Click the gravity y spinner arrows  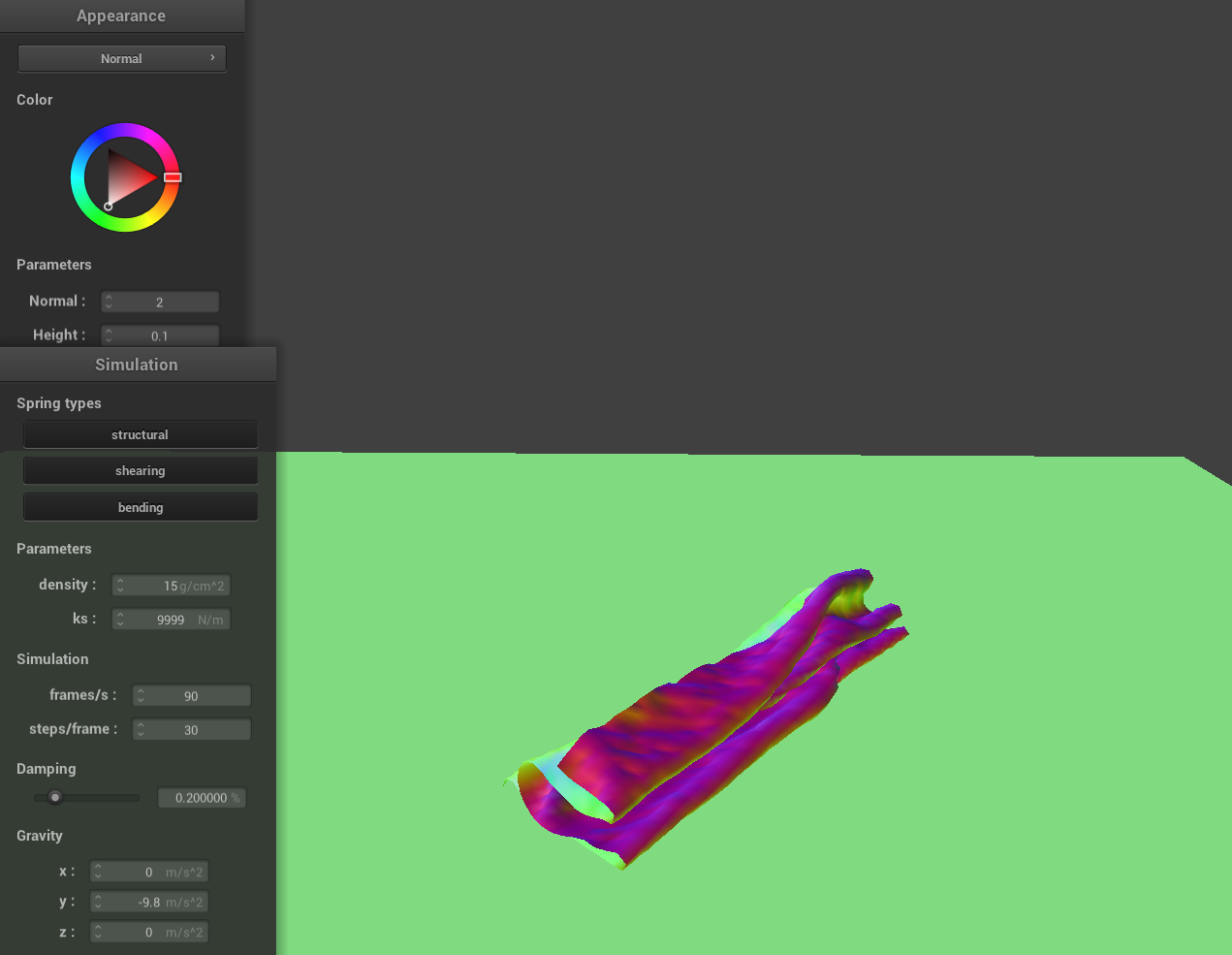click(98, 903)
